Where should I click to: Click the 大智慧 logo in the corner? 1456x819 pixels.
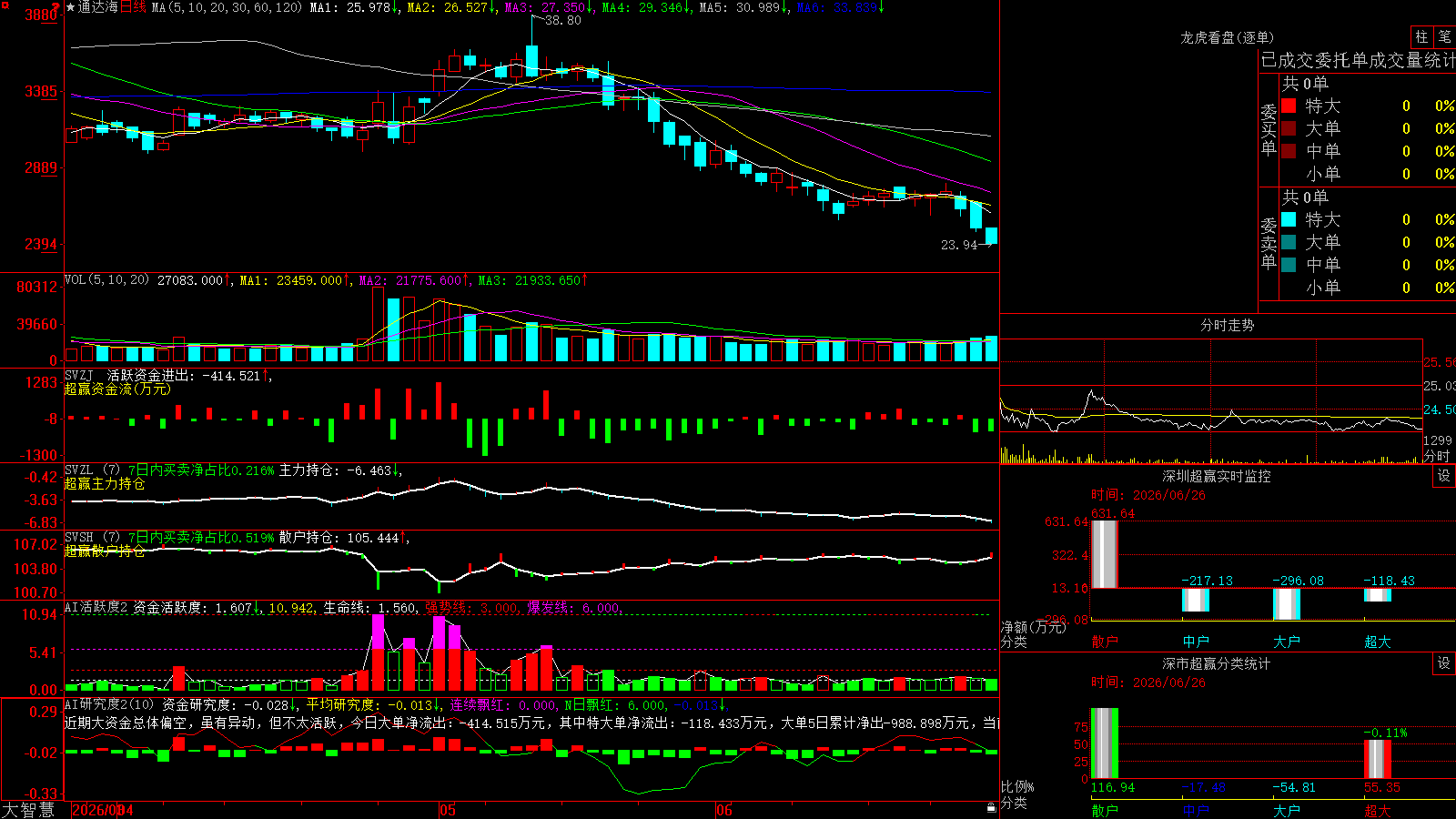28,810
